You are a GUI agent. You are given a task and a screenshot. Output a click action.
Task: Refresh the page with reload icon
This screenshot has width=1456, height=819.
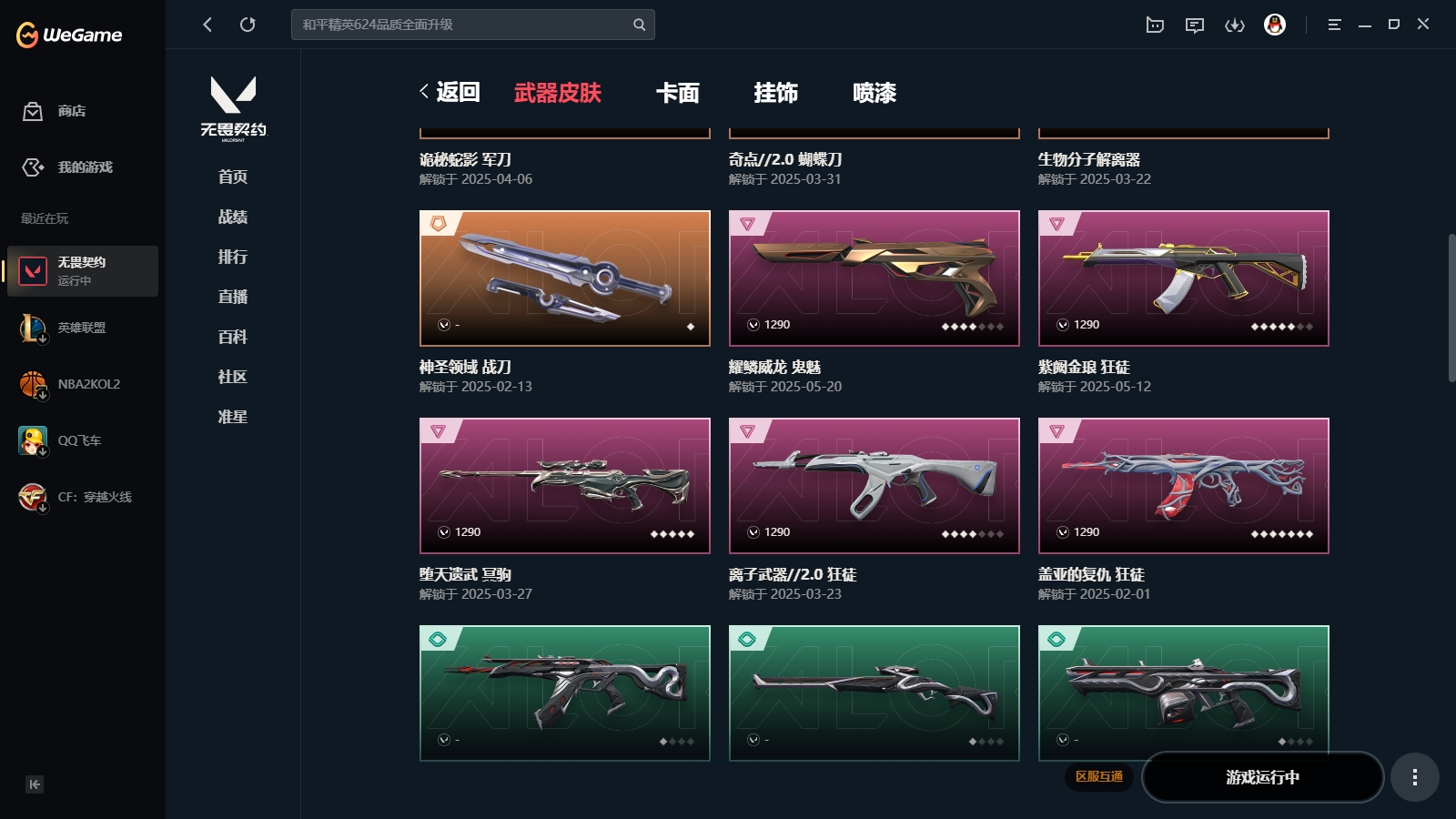(x=248, y=25)
